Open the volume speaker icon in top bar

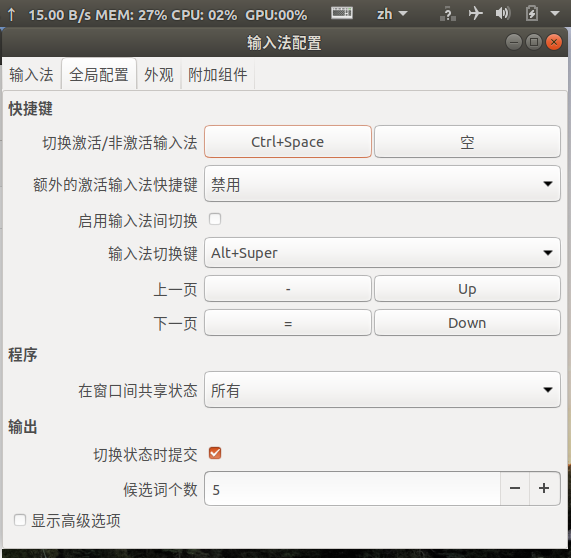coord(503,14)
